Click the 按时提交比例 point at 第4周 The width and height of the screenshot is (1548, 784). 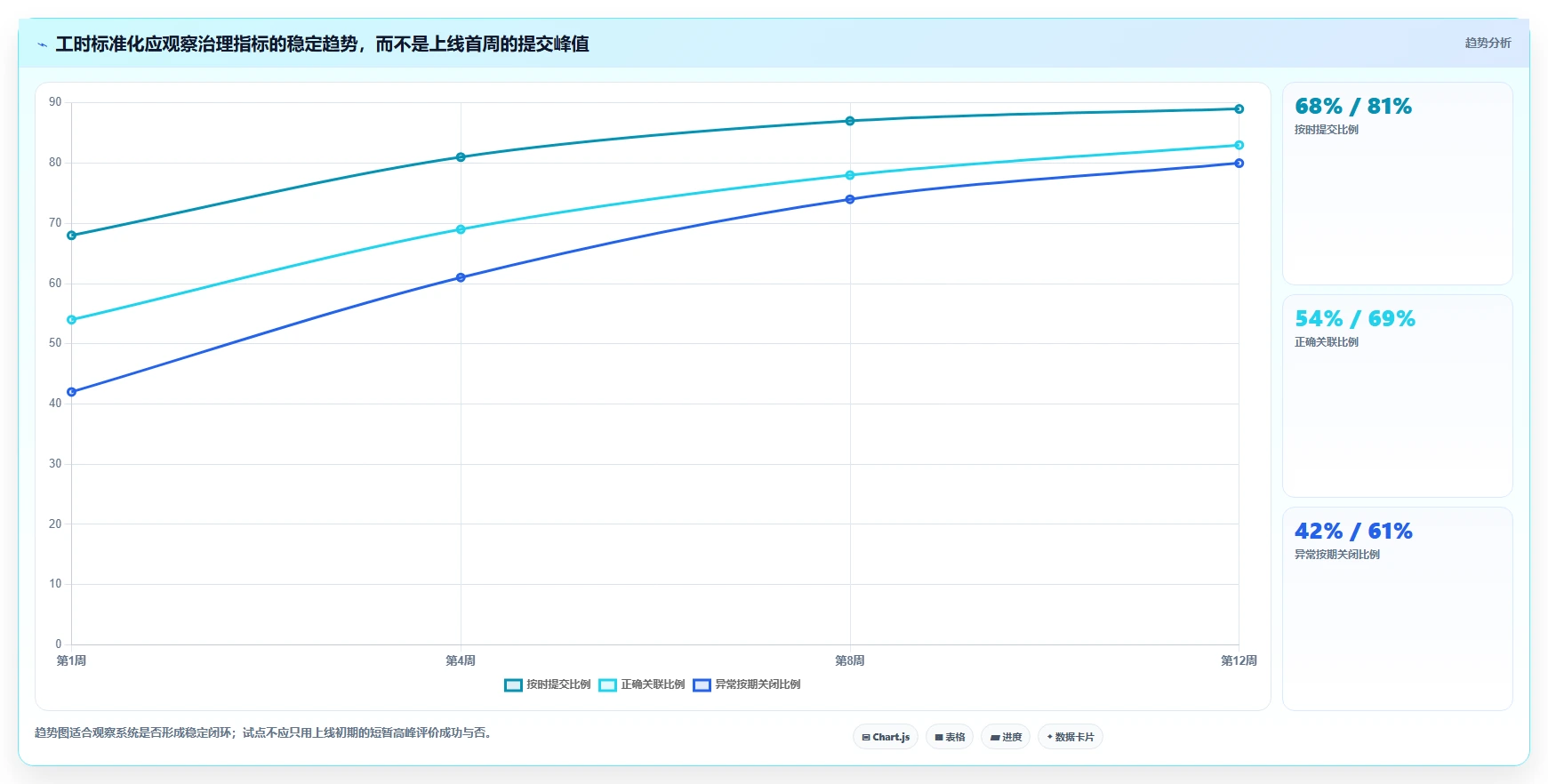[x=461, y=157]
